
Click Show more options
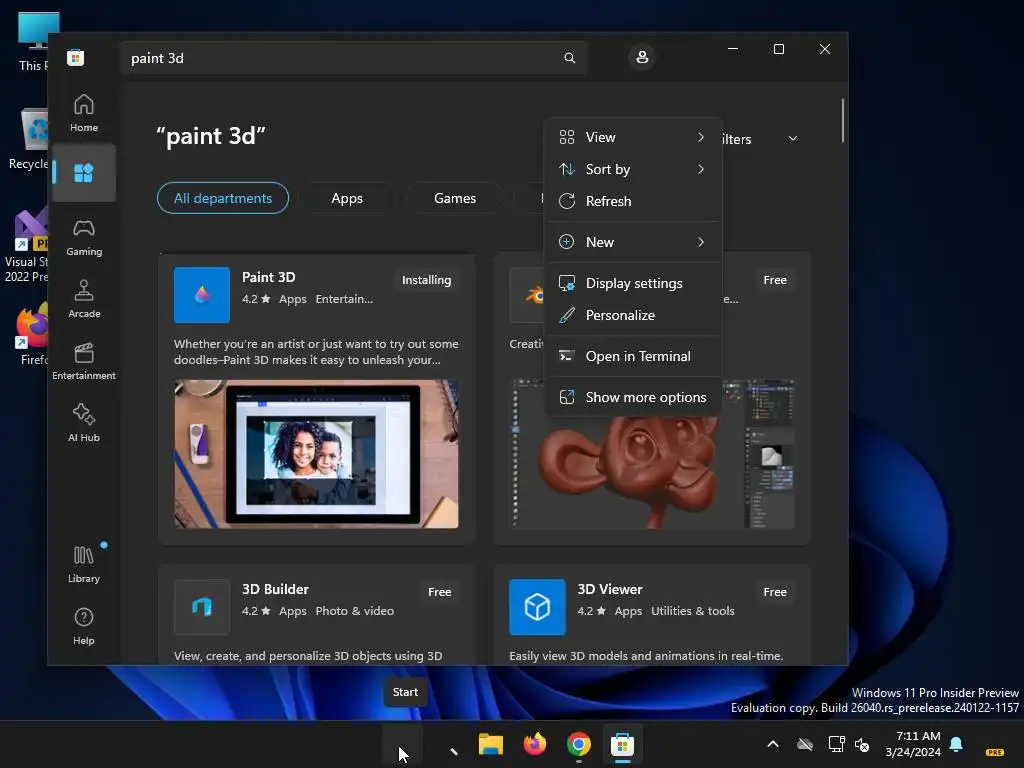click(x=633, y=398)
